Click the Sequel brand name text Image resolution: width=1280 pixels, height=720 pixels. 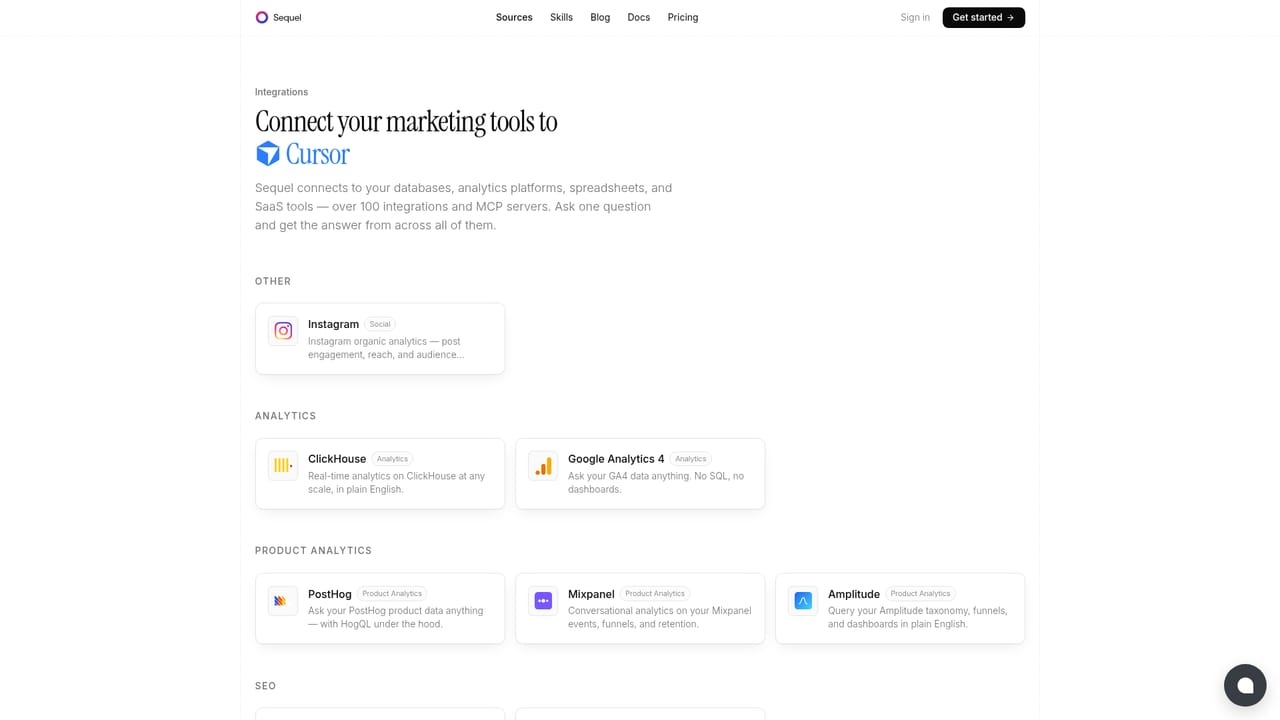pos(287,17)
